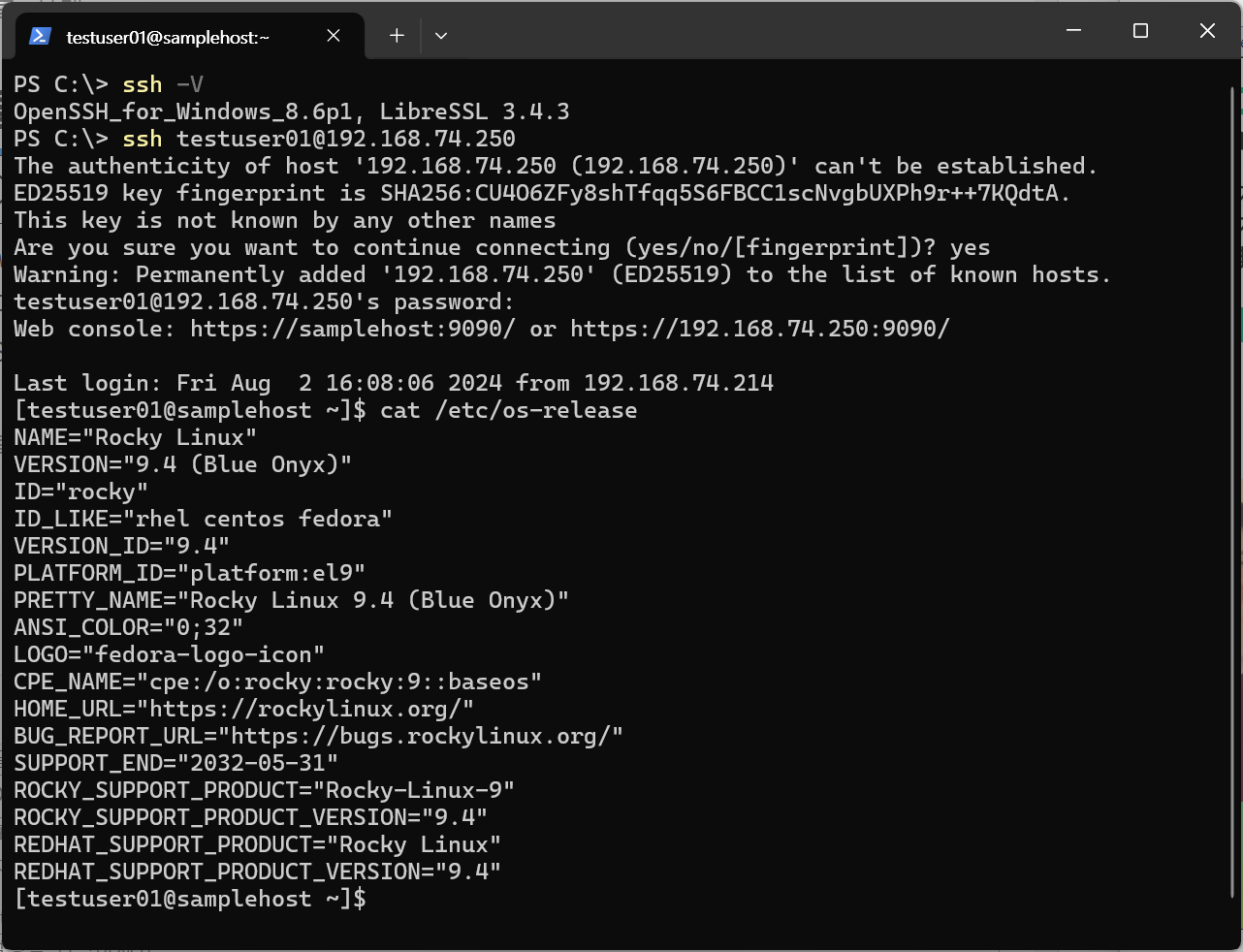Click the 'ssh -V' command text
The height and width of the screenshot is (952, 1243).
click(163, 84)
